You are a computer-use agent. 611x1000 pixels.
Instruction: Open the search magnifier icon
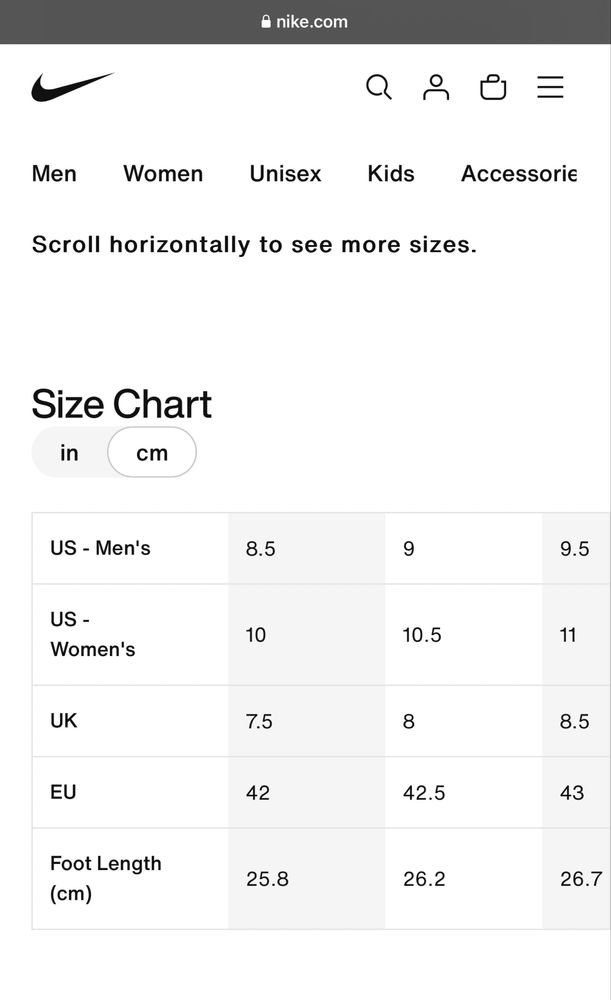click(379, 87)
